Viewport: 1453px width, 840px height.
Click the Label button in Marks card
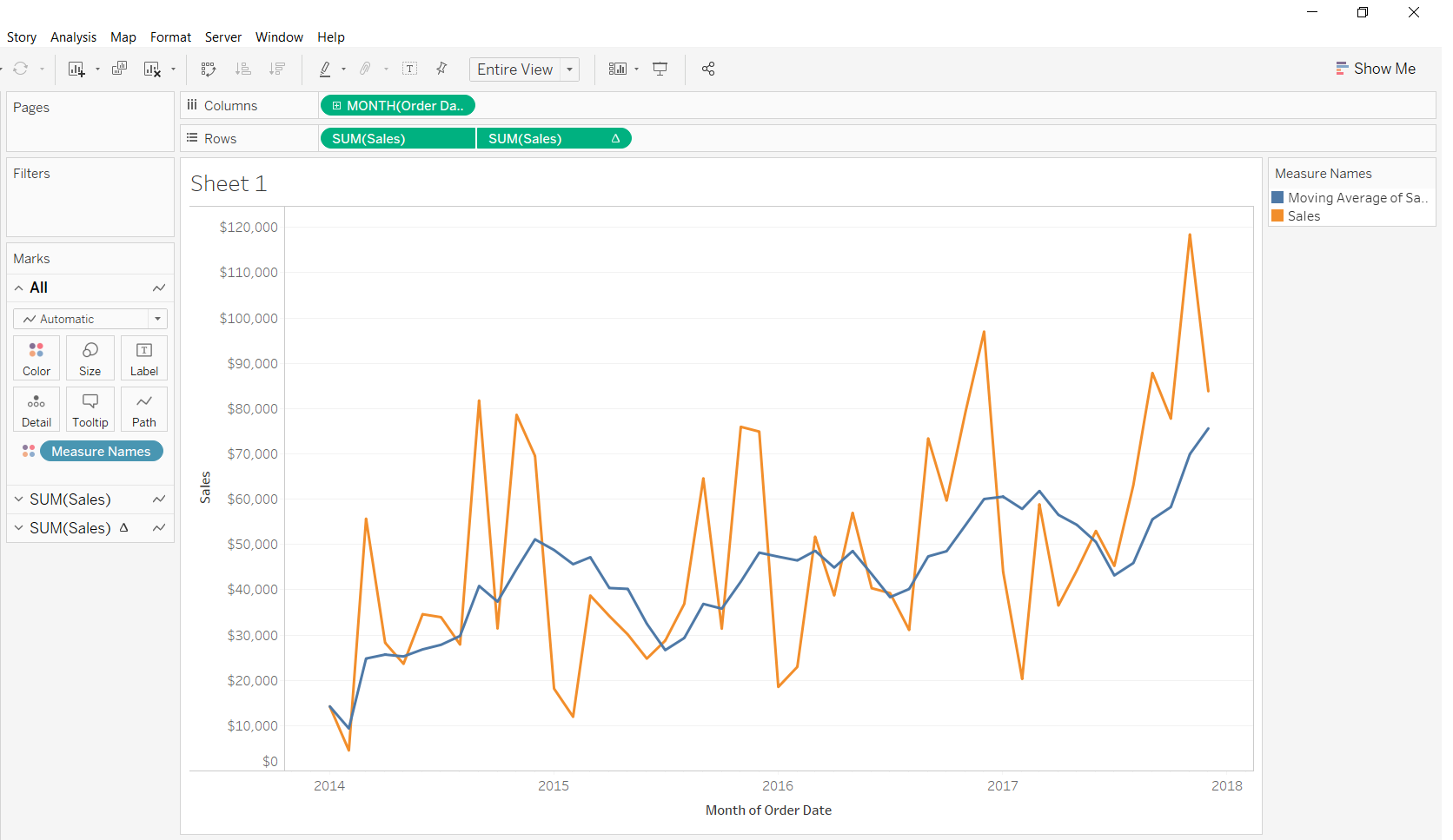point(144,358)
